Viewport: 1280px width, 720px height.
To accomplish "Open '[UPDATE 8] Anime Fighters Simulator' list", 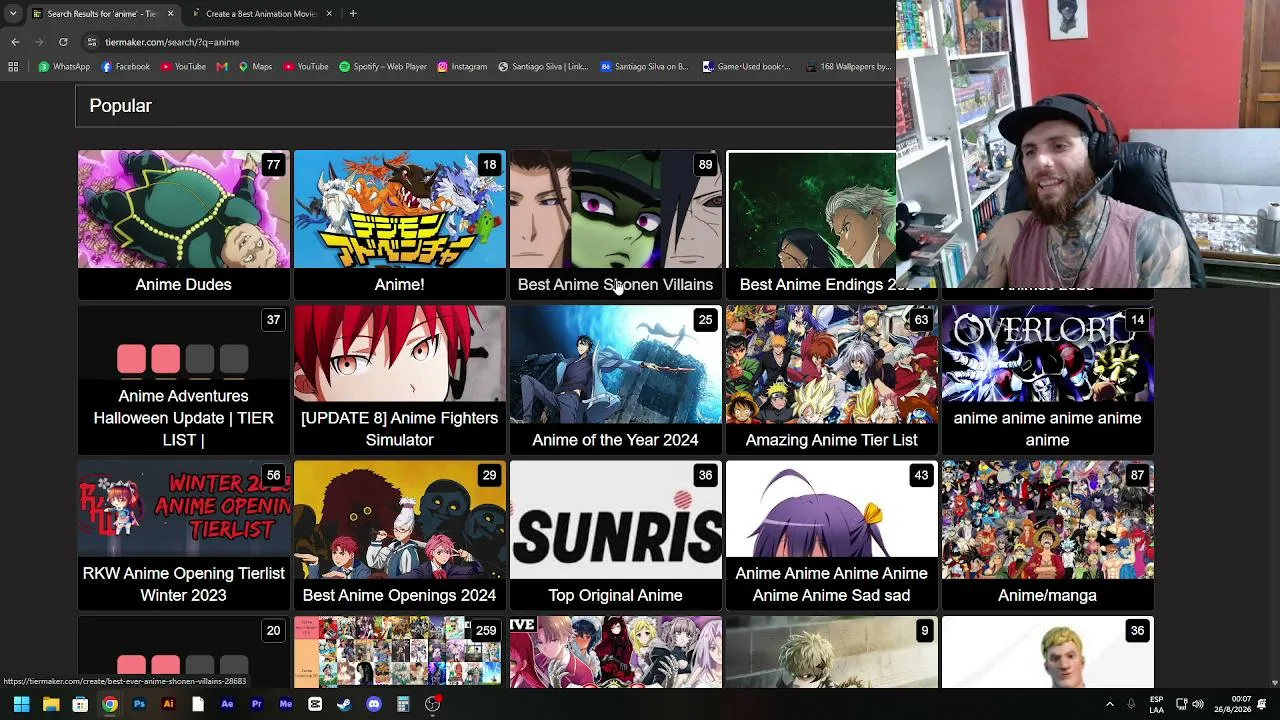I will tap(400, 380).
